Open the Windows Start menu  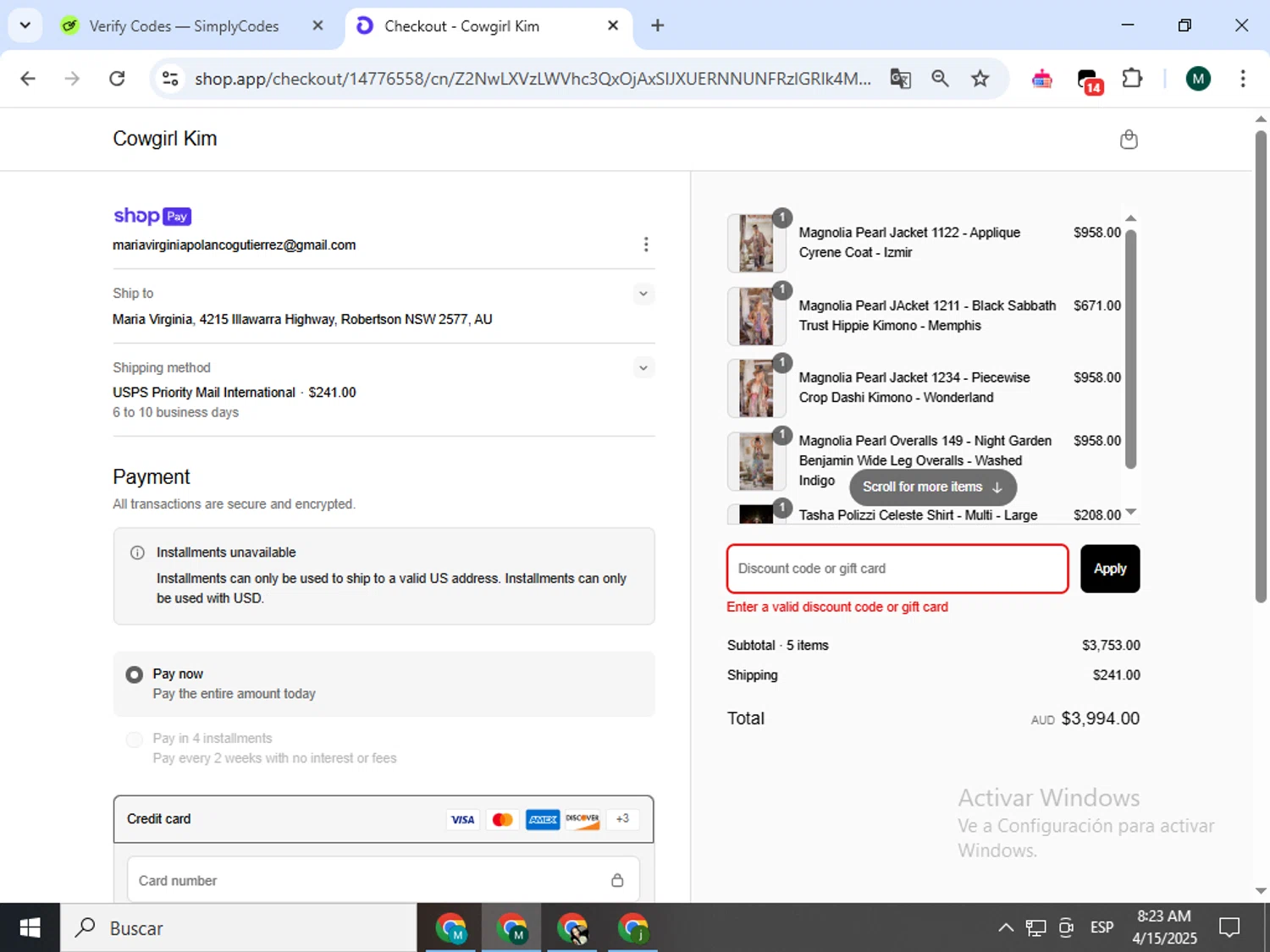click(x=30, y=928)
